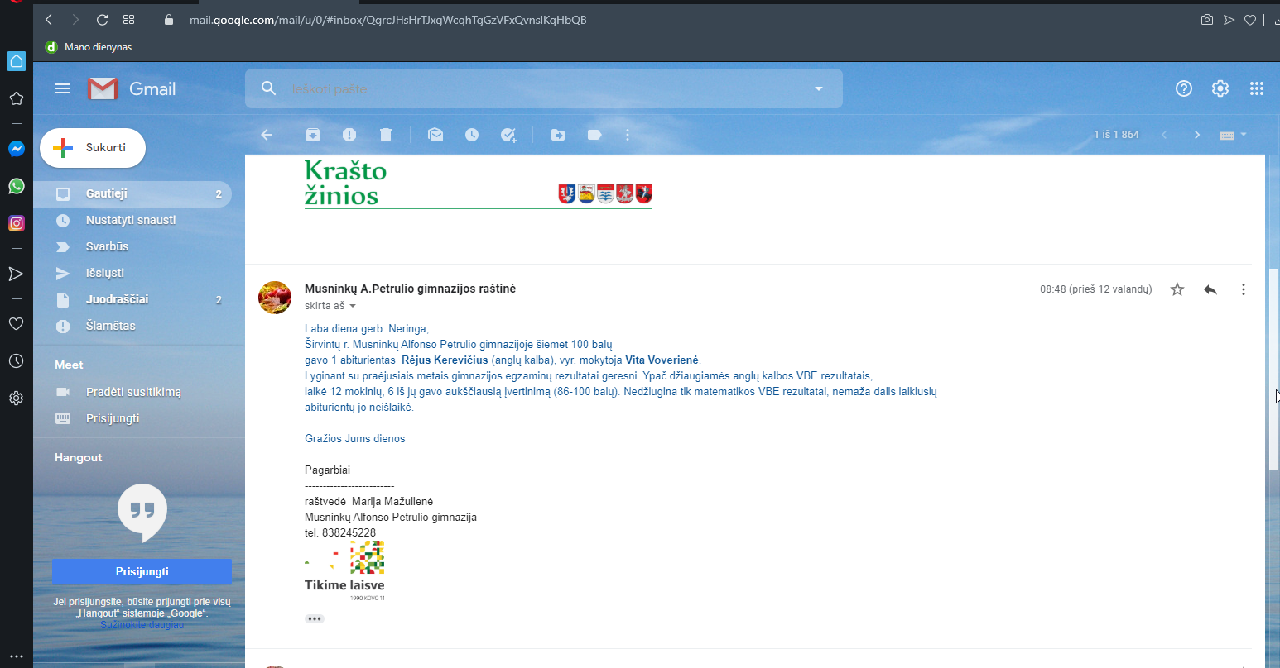Viewport: 1280px width, 668px height.
Task: Go to the Juodraščiai drafts folder
Action: click(x=117, y=299)
